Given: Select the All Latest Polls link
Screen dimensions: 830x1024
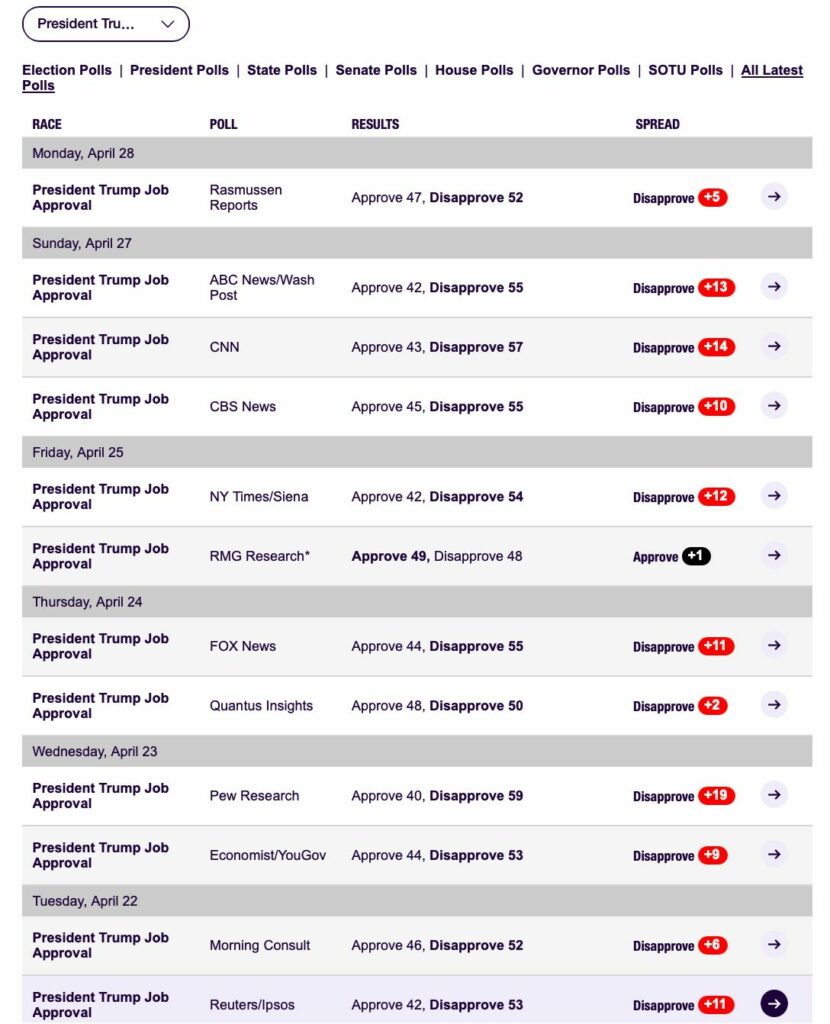Looking at the screenshot, I should click(771, 70).
